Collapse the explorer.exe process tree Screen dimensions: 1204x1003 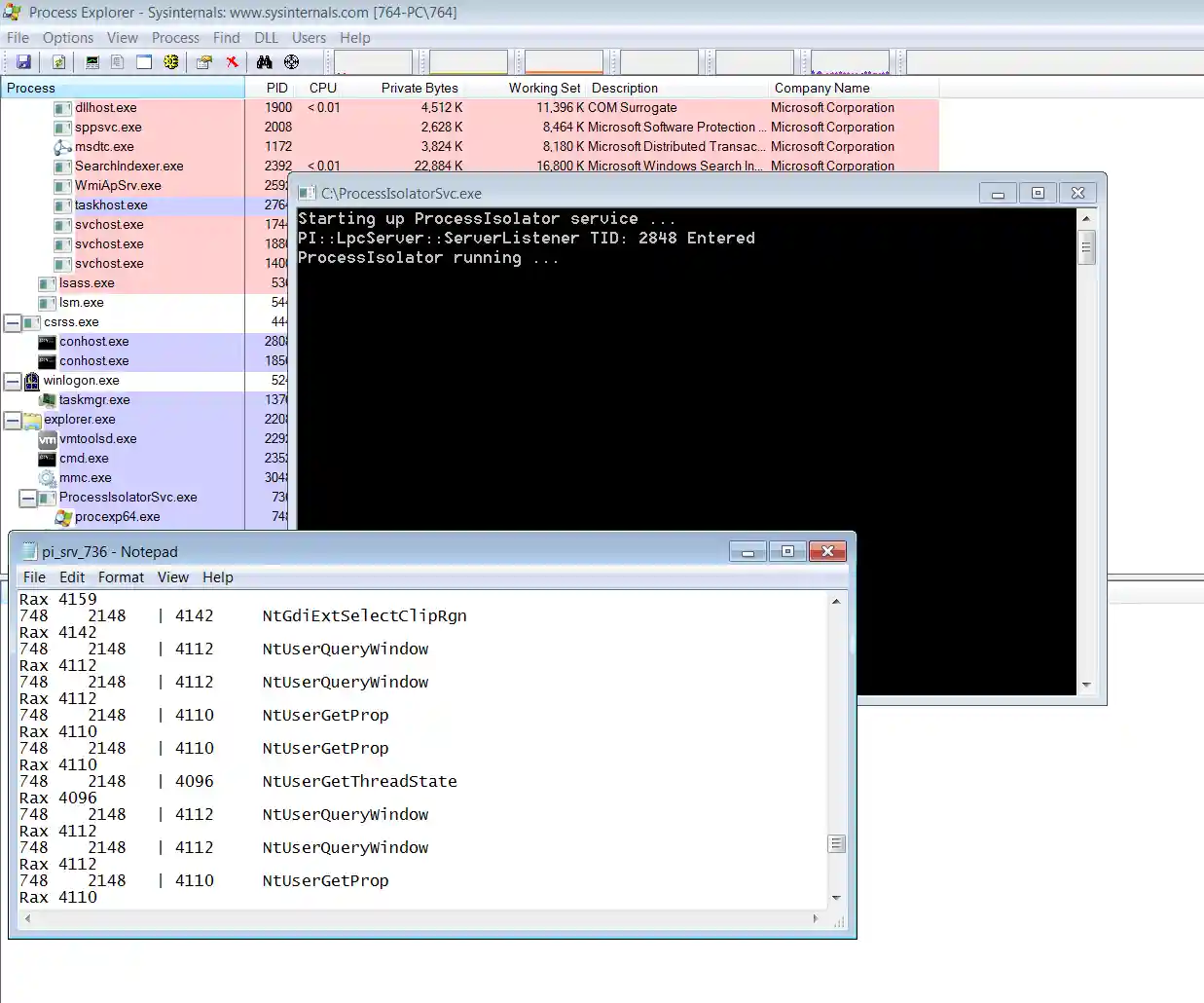pyautogui.click(x=13, y=420)
